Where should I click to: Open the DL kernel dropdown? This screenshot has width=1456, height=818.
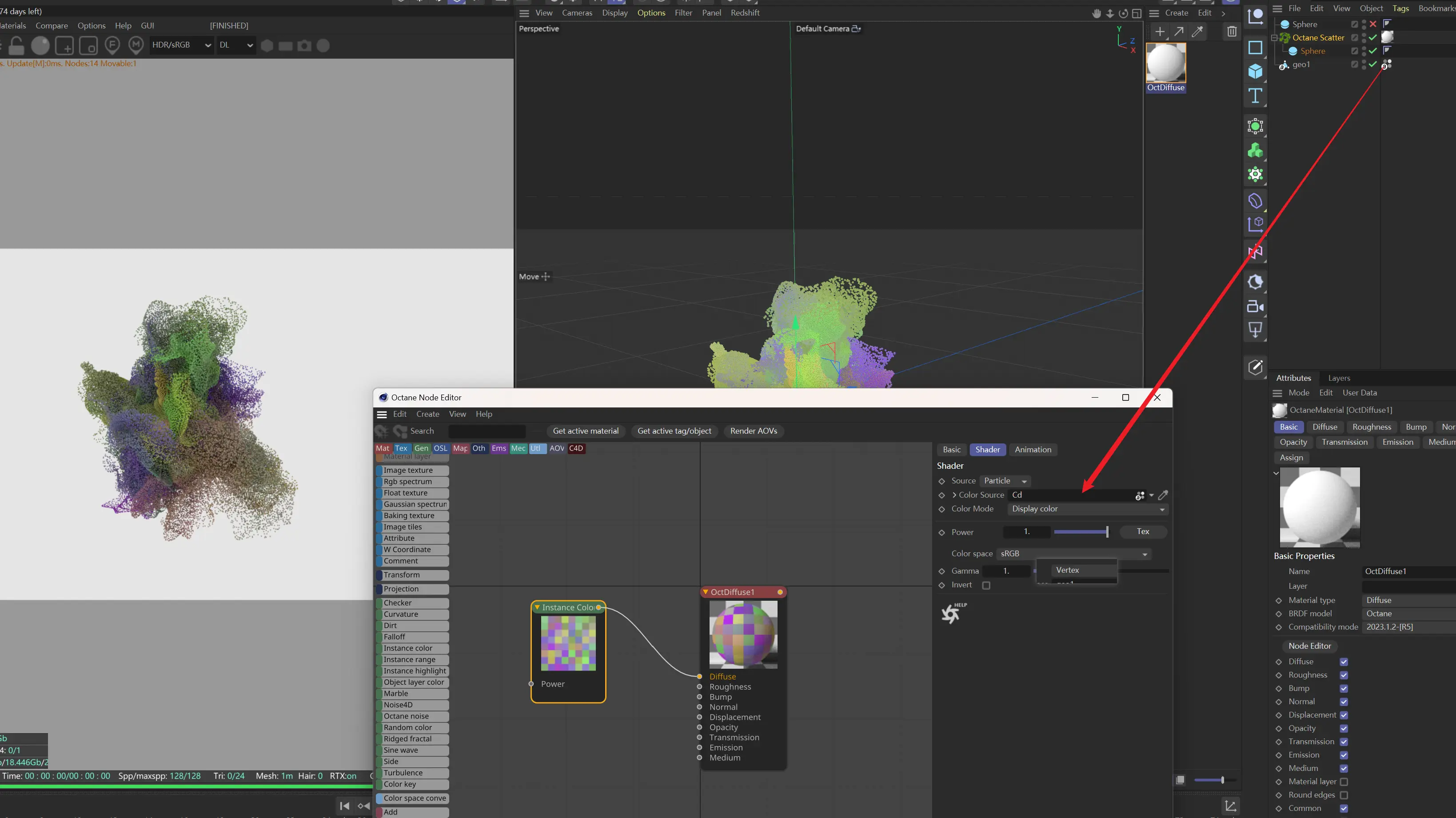coord(235,45)
